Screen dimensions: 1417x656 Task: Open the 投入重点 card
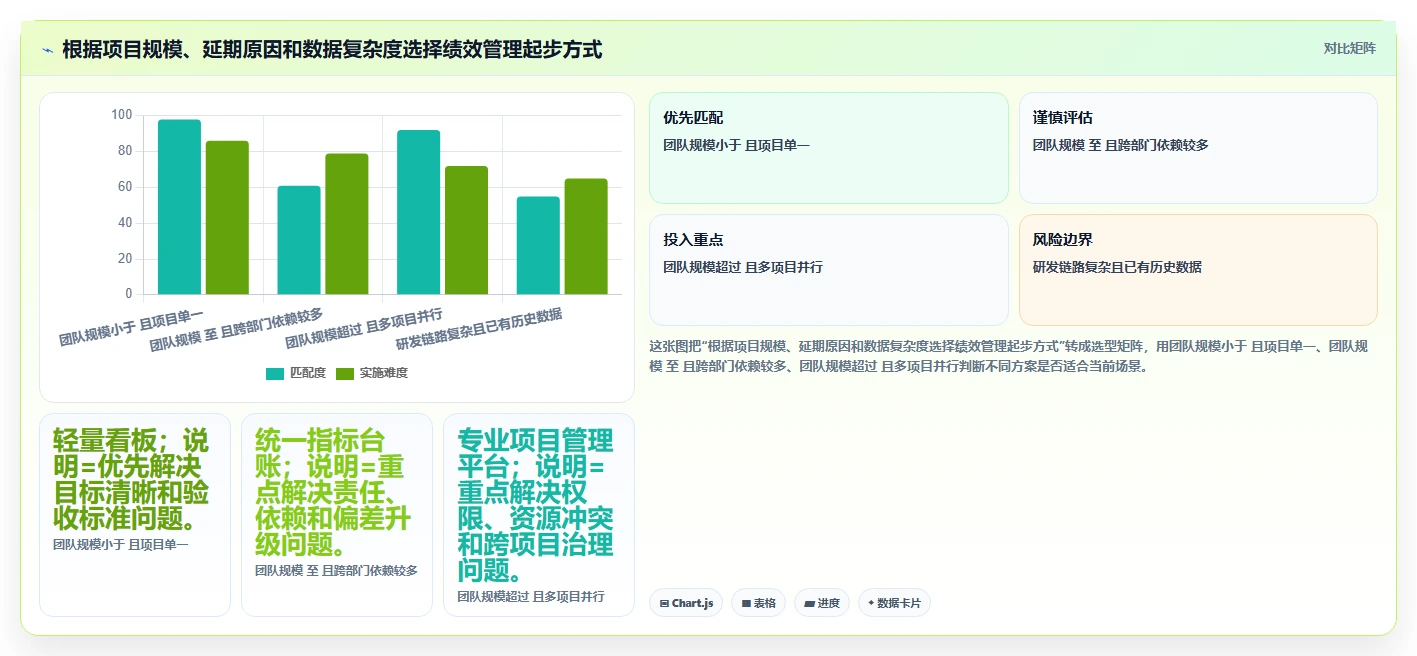(x=829, y=270)
